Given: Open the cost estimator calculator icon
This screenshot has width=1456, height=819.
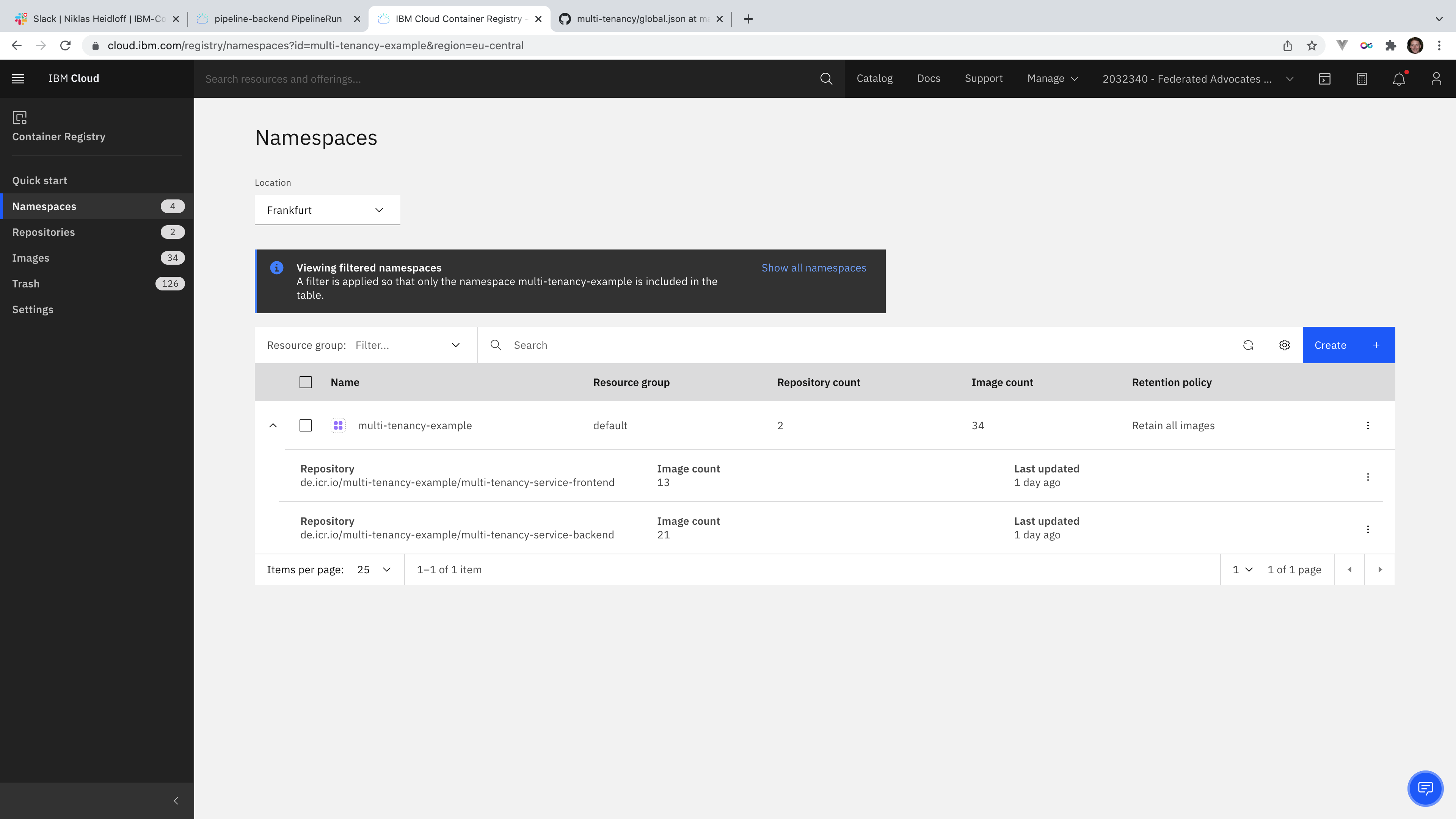Looking at the screenshot, I should point(1362,79).
